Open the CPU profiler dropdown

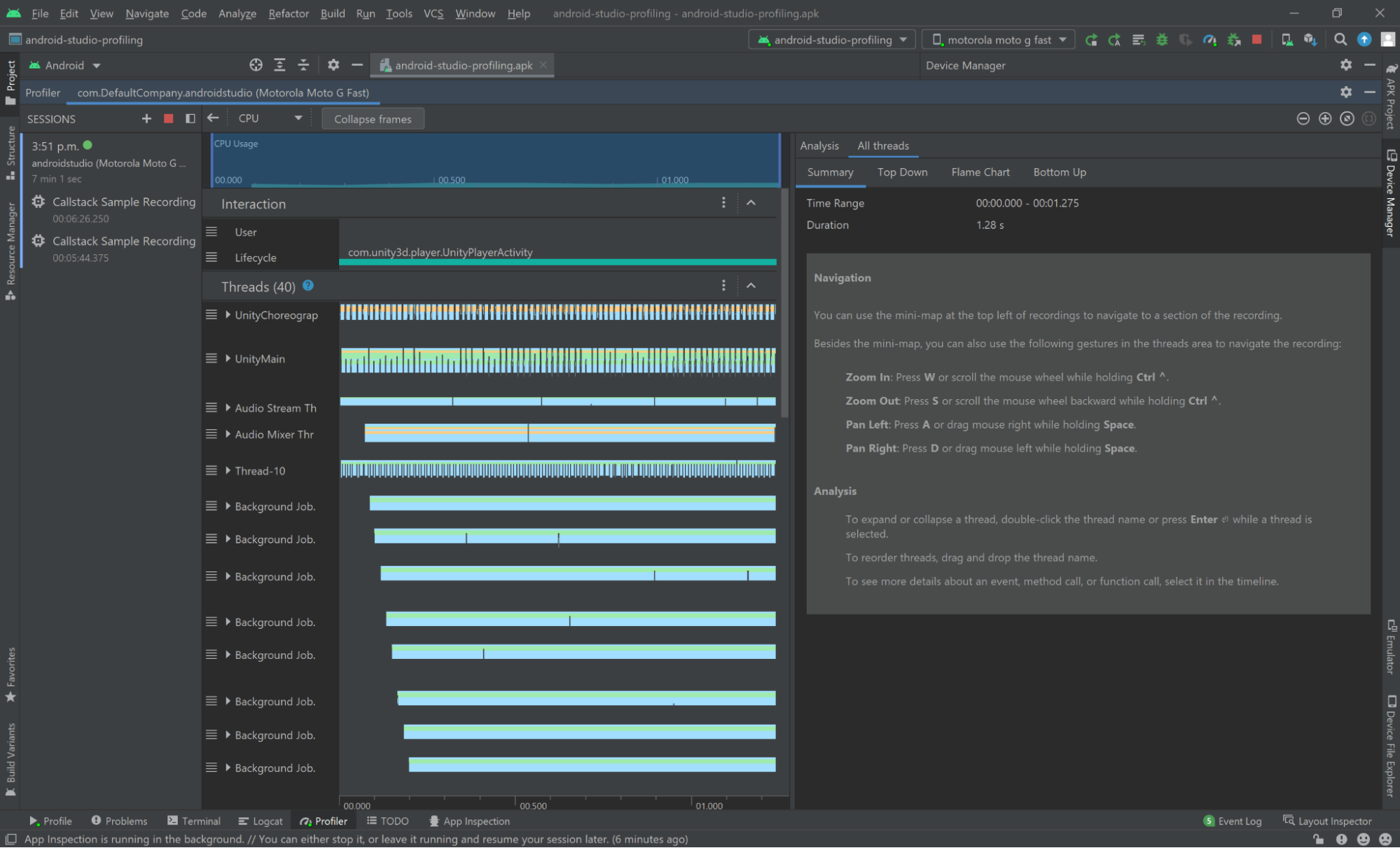pos(270,118)
